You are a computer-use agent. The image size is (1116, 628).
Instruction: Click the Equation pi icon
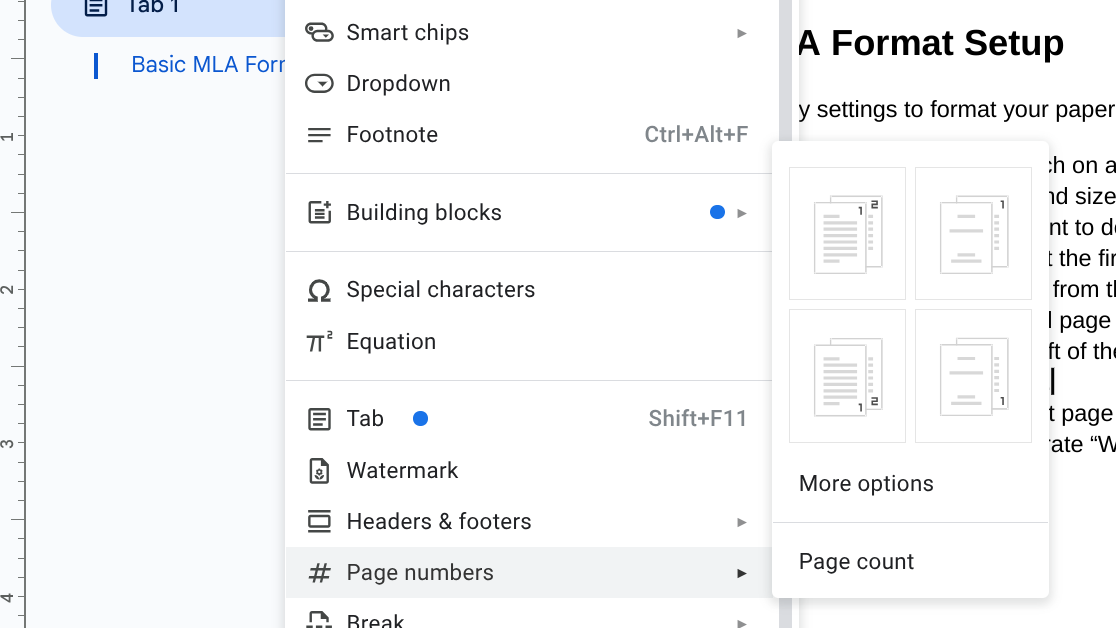pos(319,342)
